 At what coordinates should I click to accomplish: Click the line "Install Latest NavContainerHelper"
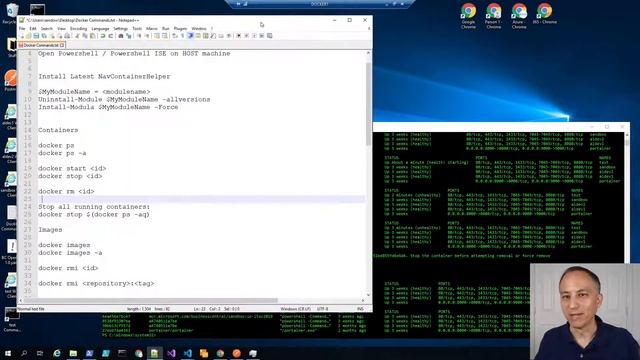point(104,76)
